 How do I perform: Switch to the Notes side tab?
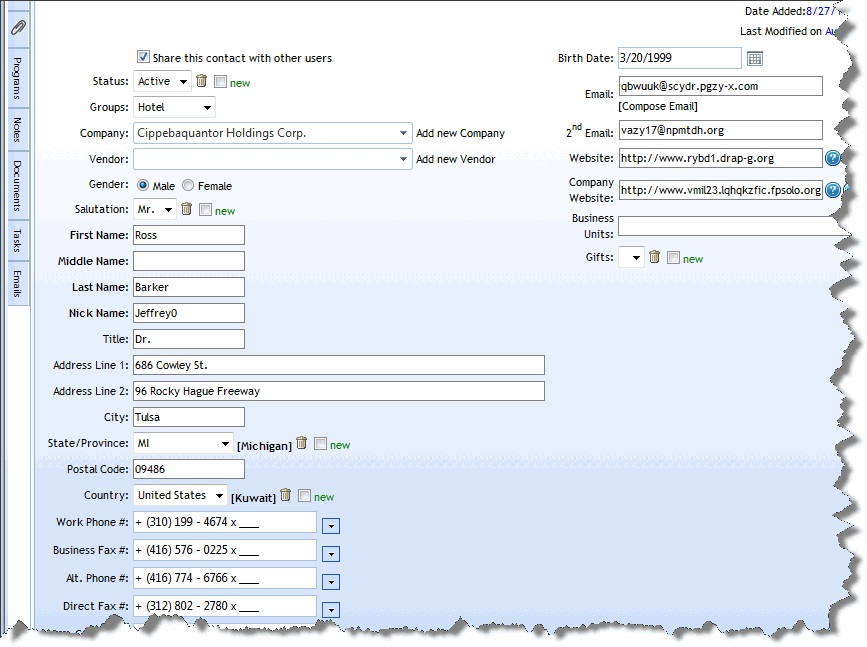click(x=18, y=130)
